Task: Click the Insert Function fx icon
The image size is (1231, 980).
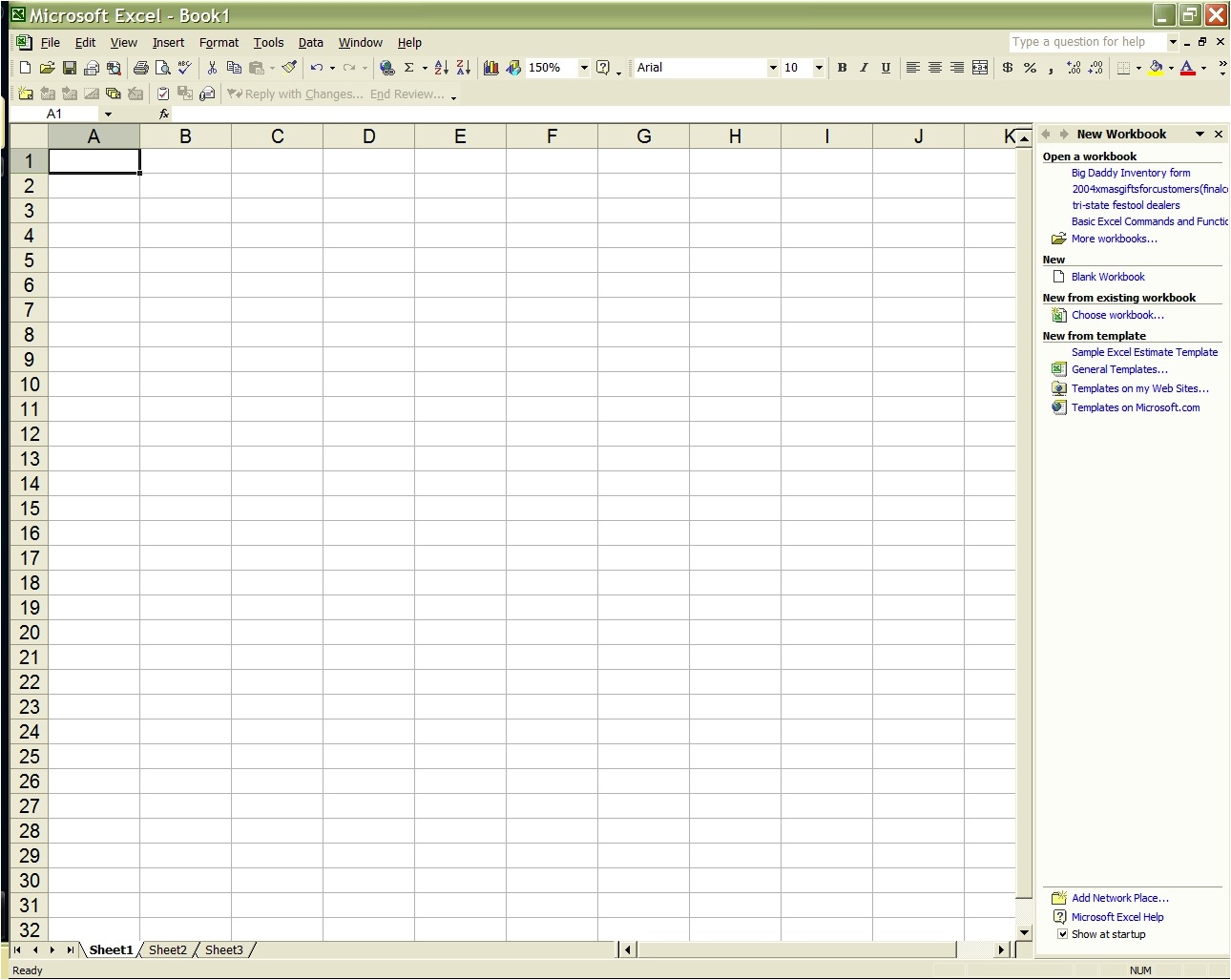Action: tap(164, 114)
